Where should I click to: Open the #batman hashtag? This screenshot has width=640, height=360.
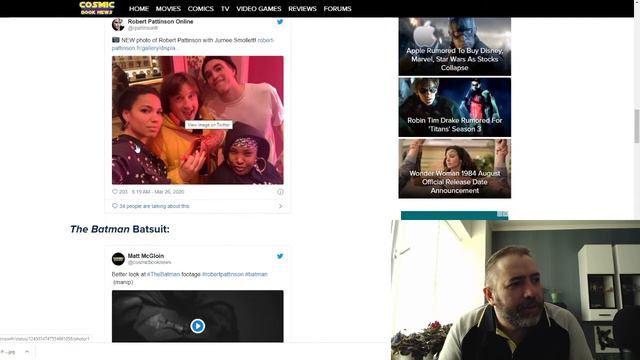pos(256,274)
